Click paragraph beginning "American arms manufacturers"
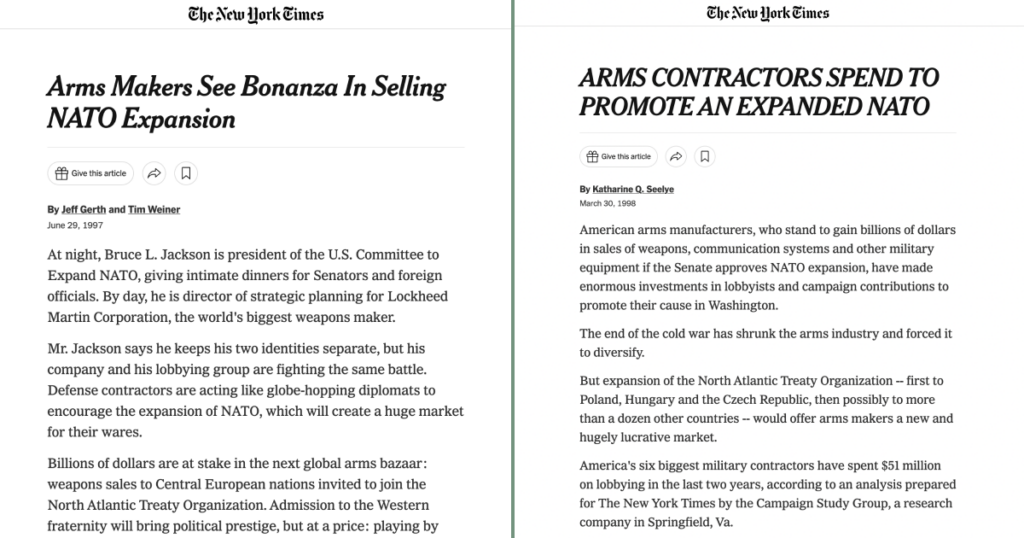 pos(767,268)
